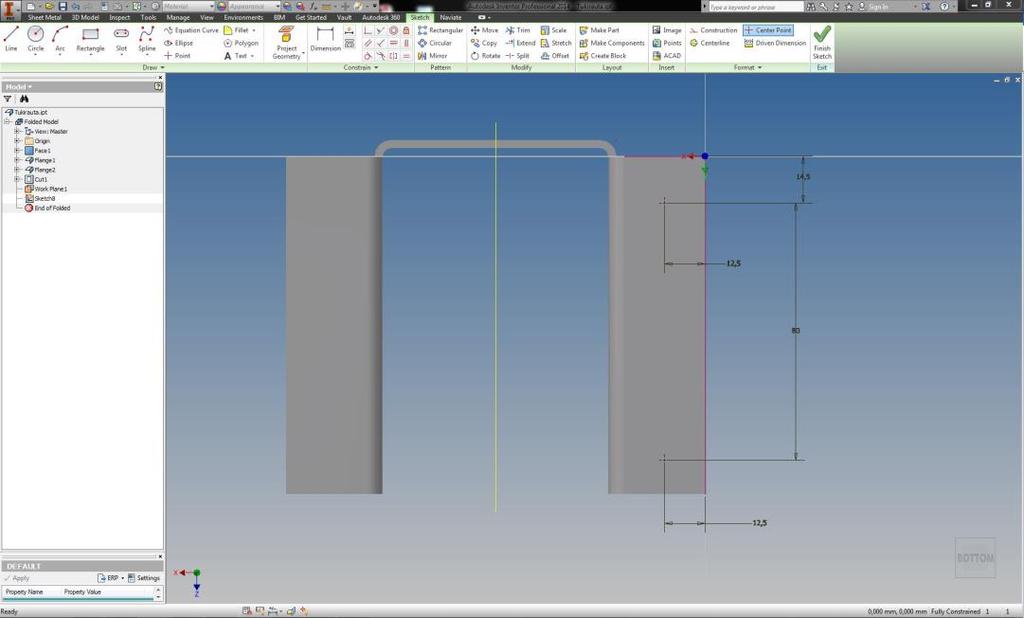
Task: Select the Circle sketch tool
Action: pos(35,39)
